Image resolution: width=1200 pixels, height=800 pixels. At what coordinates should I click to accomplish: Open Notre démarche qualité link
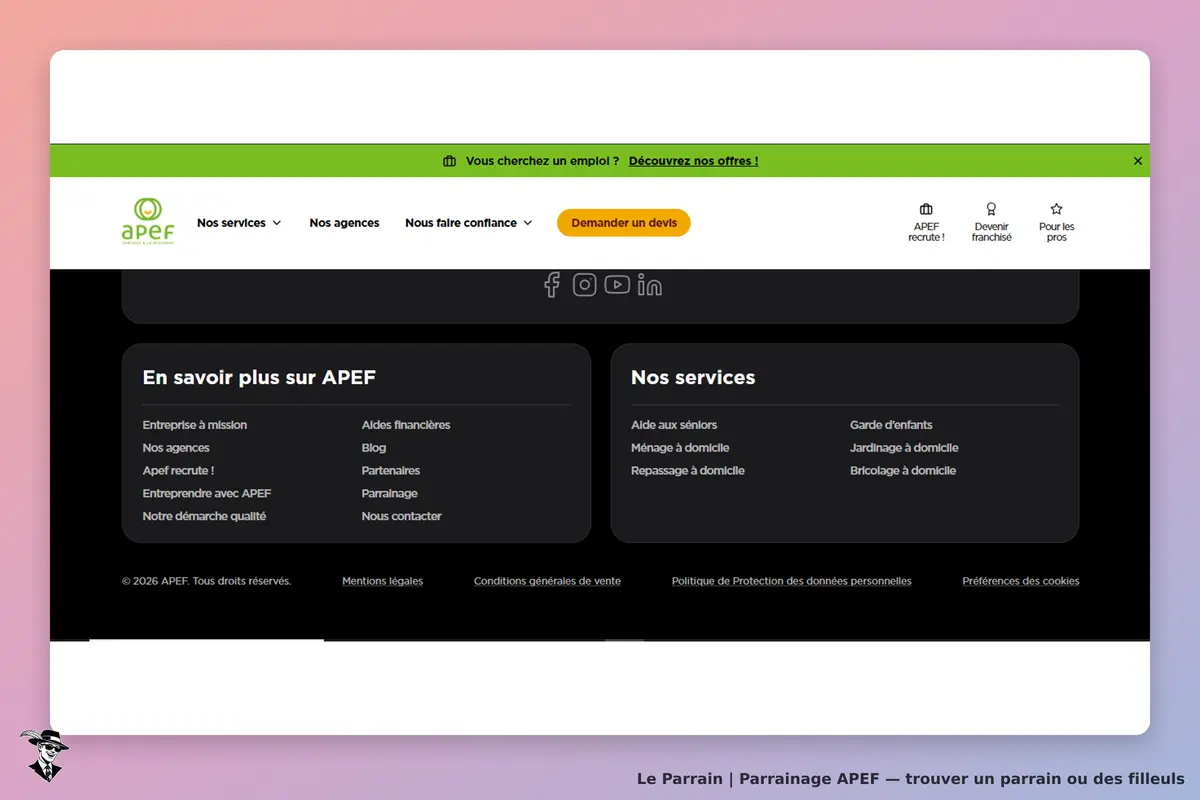point(204,517)
